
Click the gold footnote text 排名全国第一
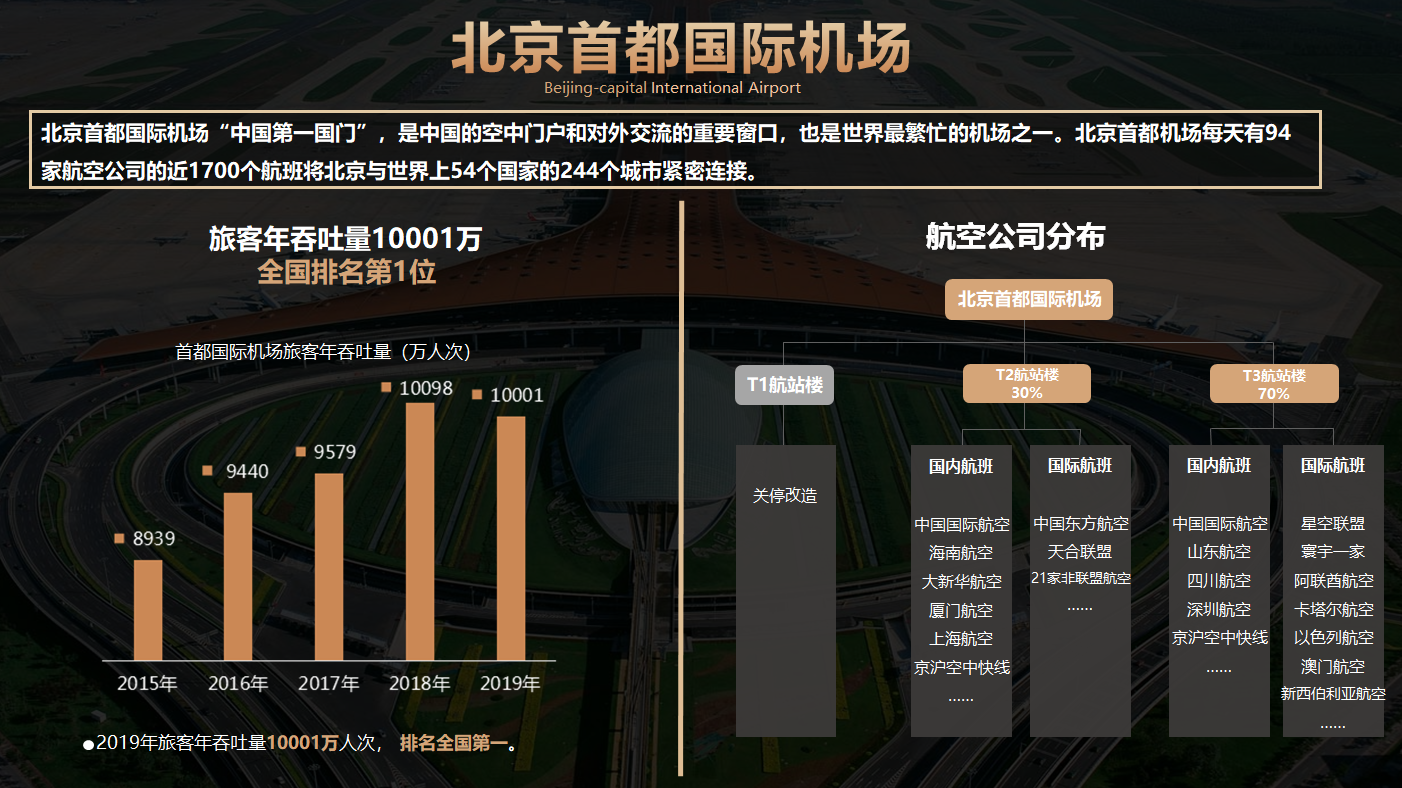coord(454,743)
